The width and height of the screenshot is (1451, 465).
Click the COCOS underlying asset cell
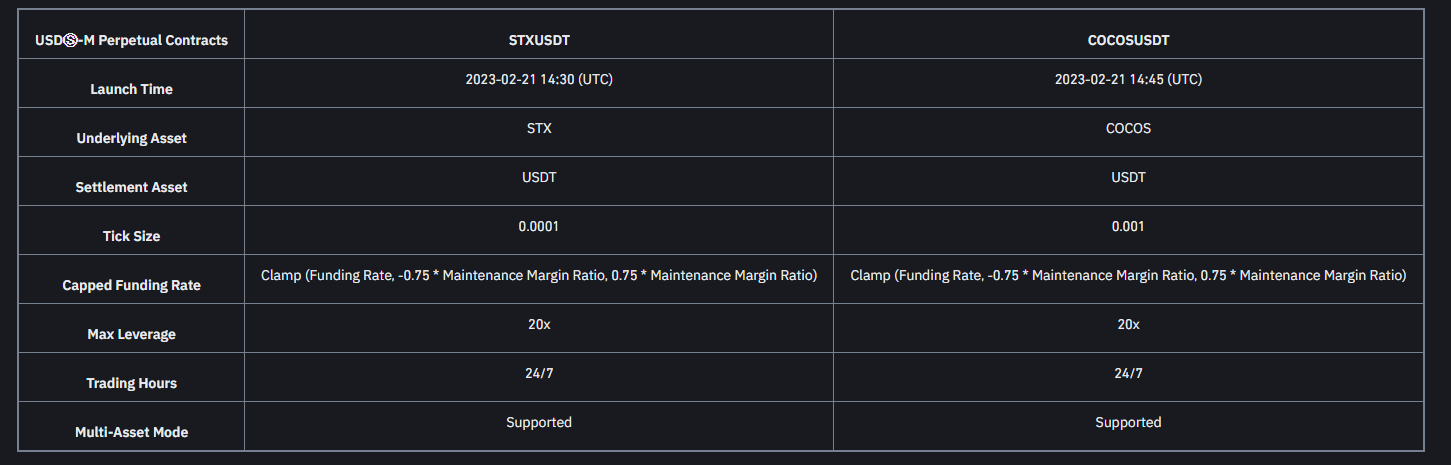click(1128, 128)
